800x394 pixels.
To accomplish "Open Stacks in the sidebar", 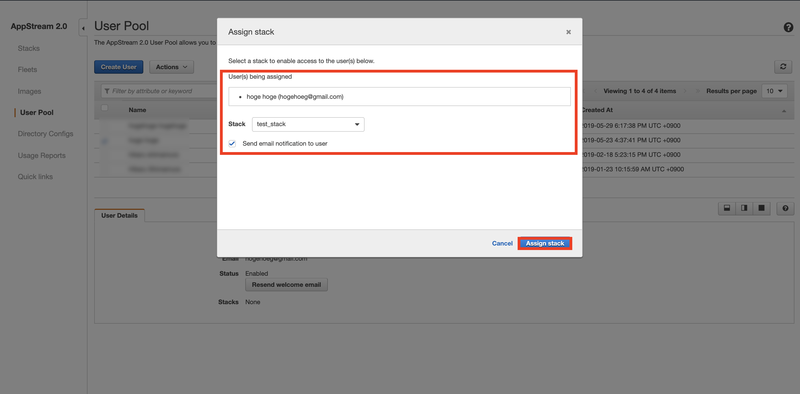I will click(29, 48).
